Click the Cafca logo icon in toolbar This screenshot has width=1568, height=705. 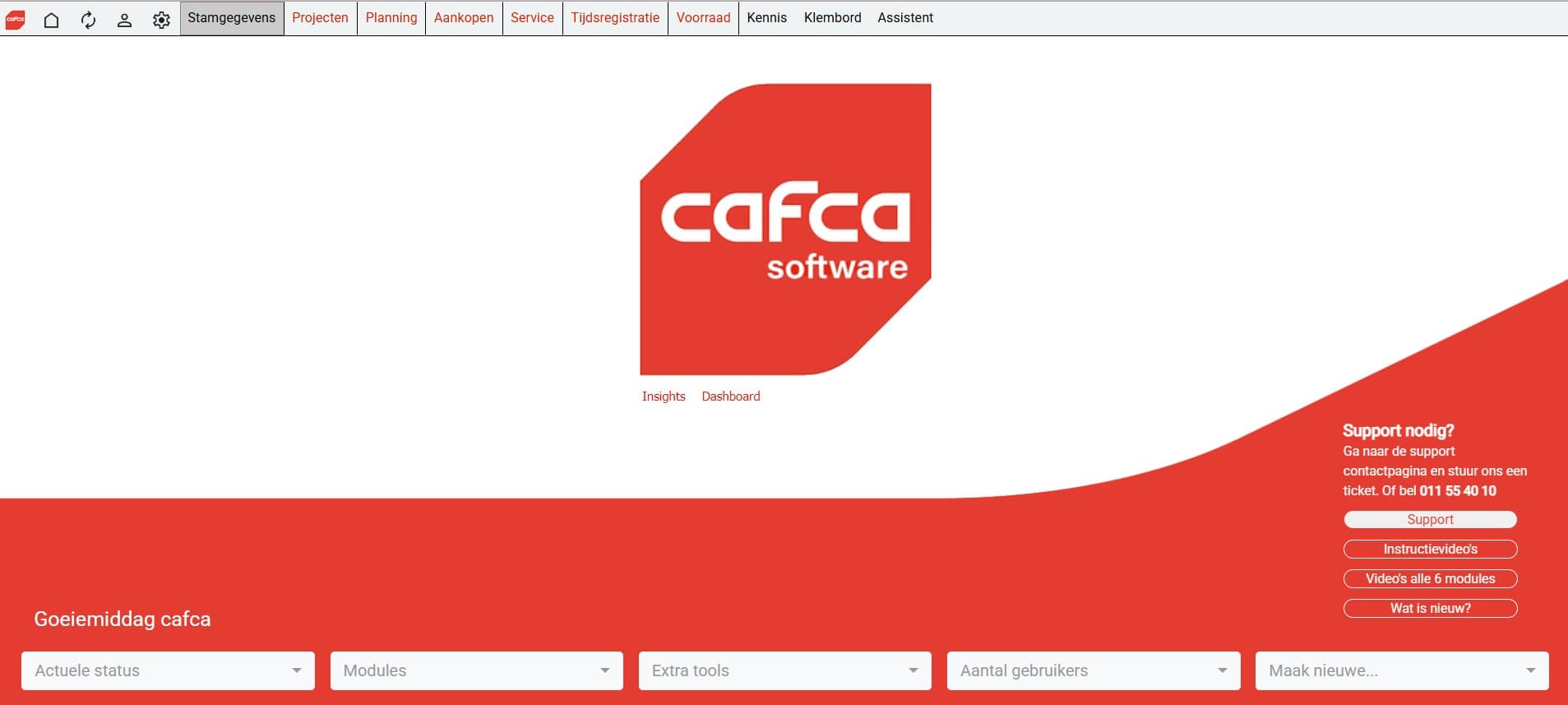[x=16, y=19]
